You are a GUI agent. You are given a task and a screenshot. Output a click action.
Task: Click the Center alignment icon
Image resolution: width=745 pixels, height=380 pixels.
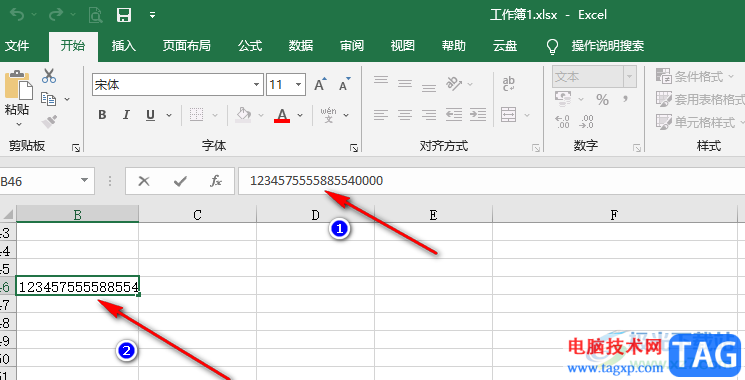click(x=405, y=114)
